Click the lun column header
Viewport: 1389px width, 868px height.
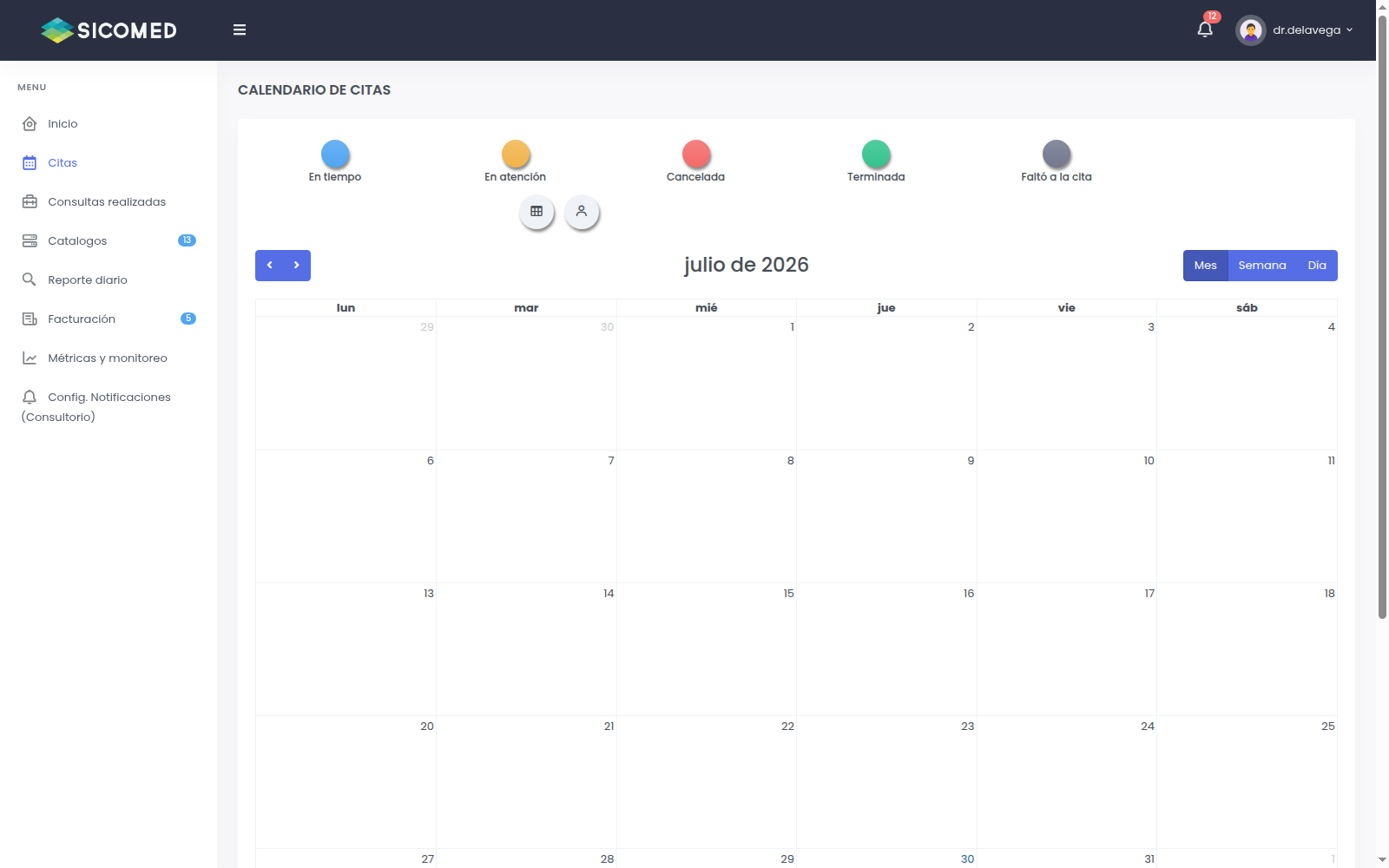point(346,308)
